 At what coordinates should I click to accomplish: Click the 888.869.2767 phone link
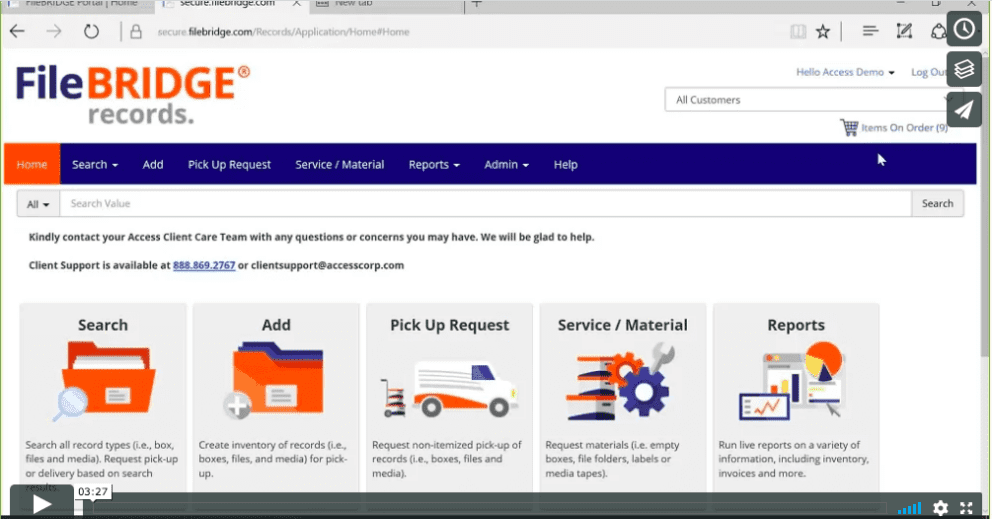[x=204, y=266]
